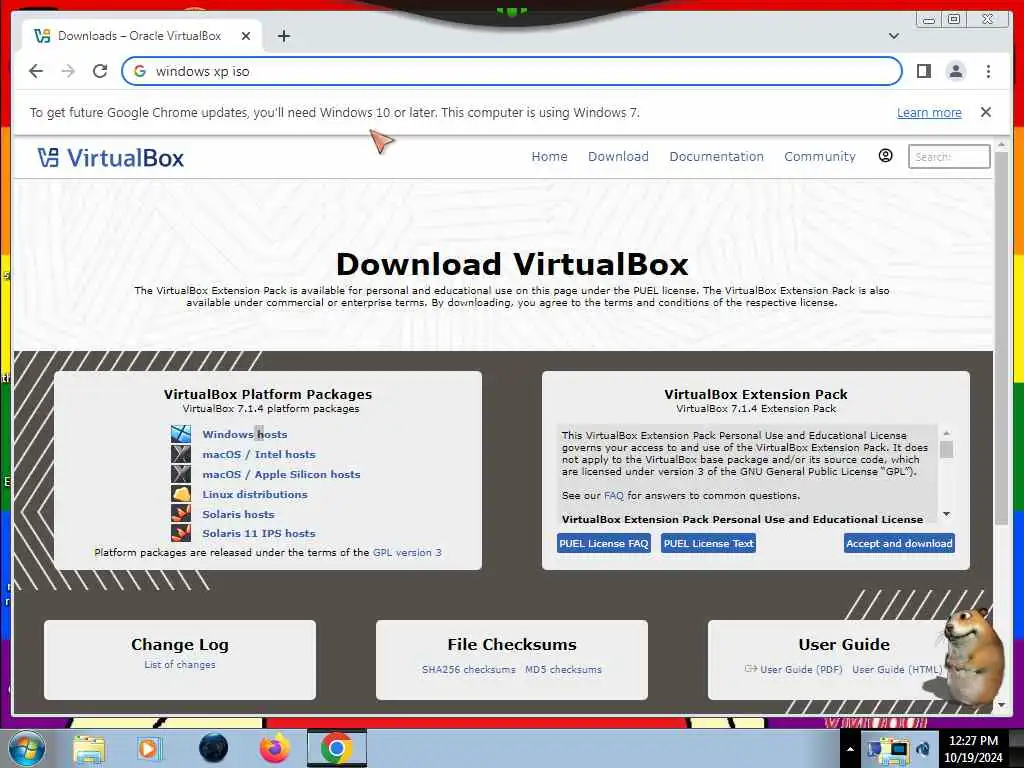Click the VirtualBox site Search field
This screenshot has height=768, width=1024.
[949, 157]
